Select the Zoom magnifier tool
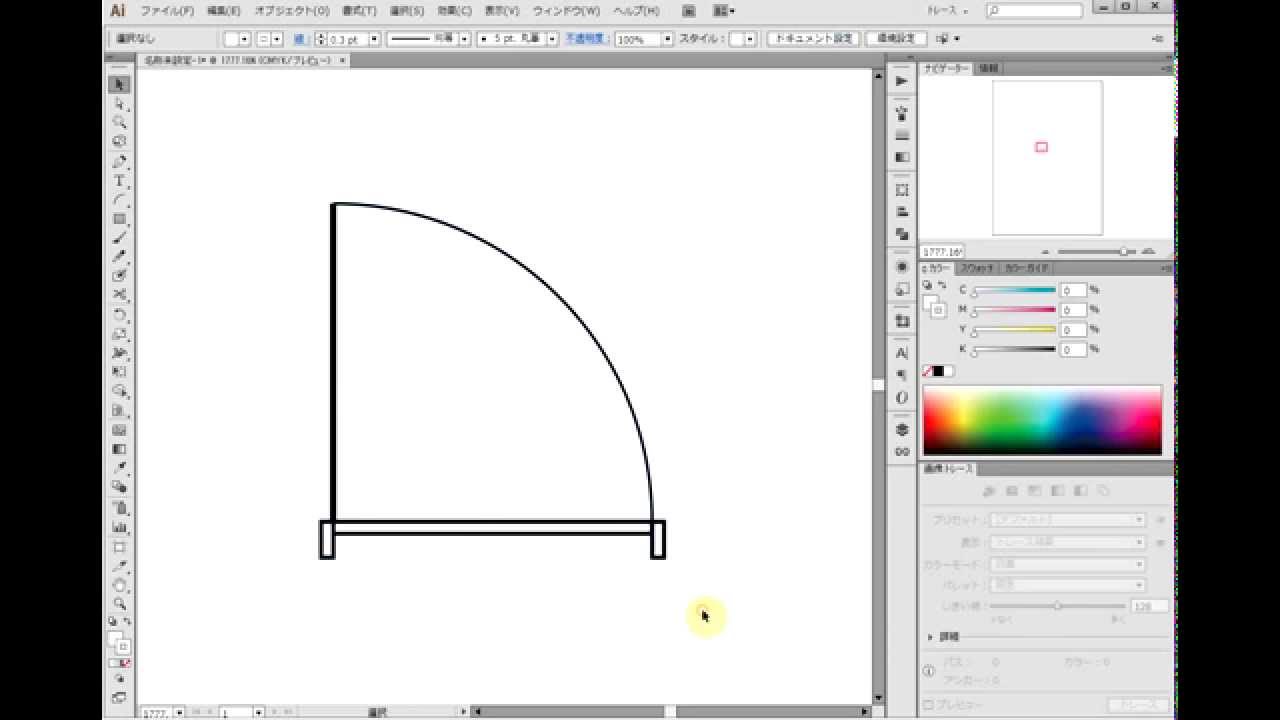1280x720 pixels. point(119,604)
